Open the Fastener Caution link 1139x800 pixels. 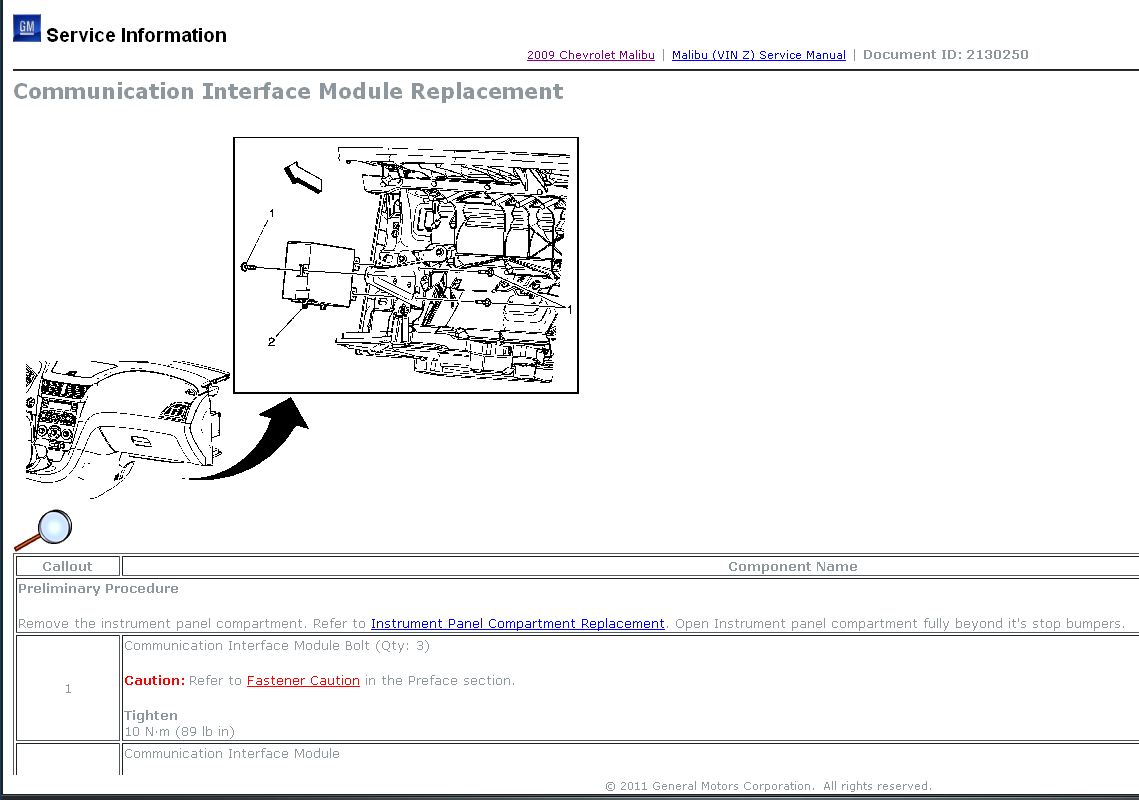click(303, 680)
